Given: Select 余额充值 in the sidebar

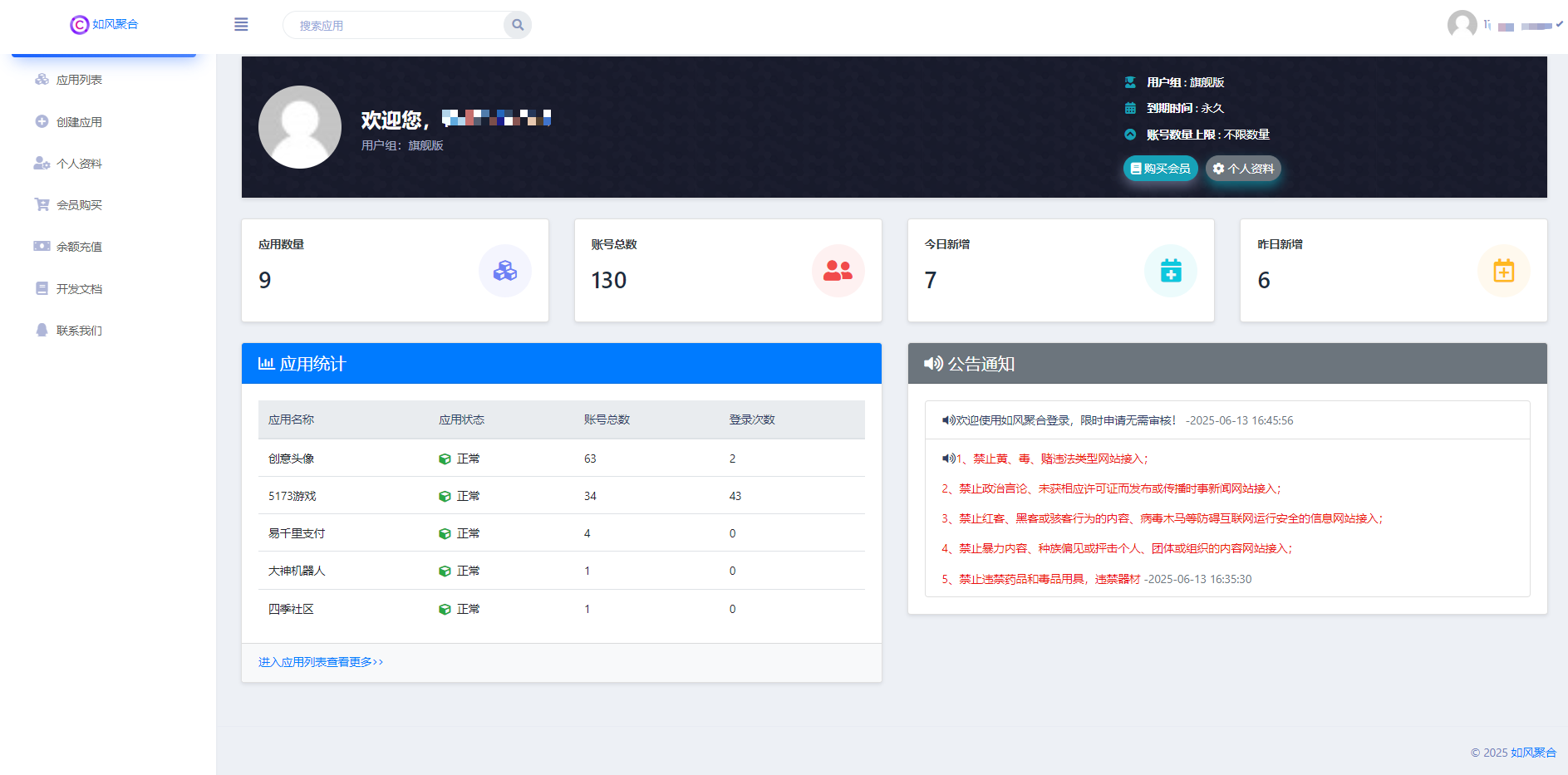Looking at the screenshot, I should (x=79, y=247).
